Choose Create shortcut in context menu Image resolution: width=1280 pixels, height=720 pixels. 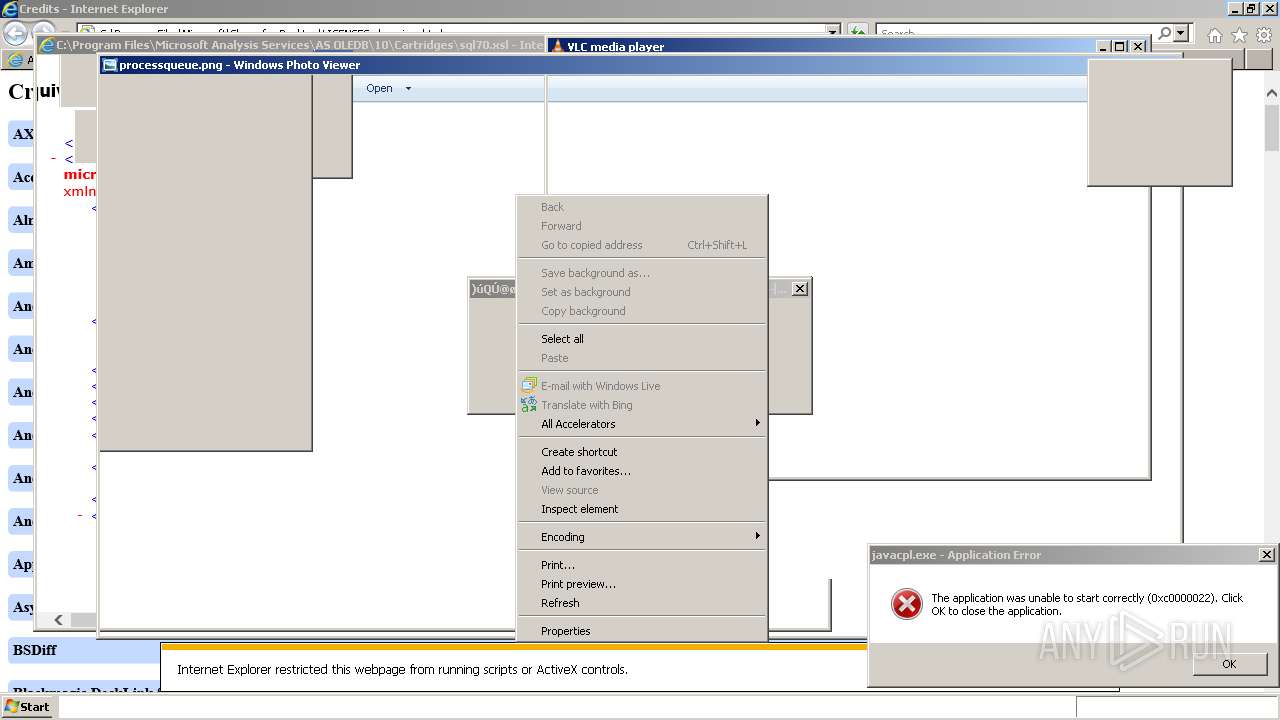tap(641, 452)
